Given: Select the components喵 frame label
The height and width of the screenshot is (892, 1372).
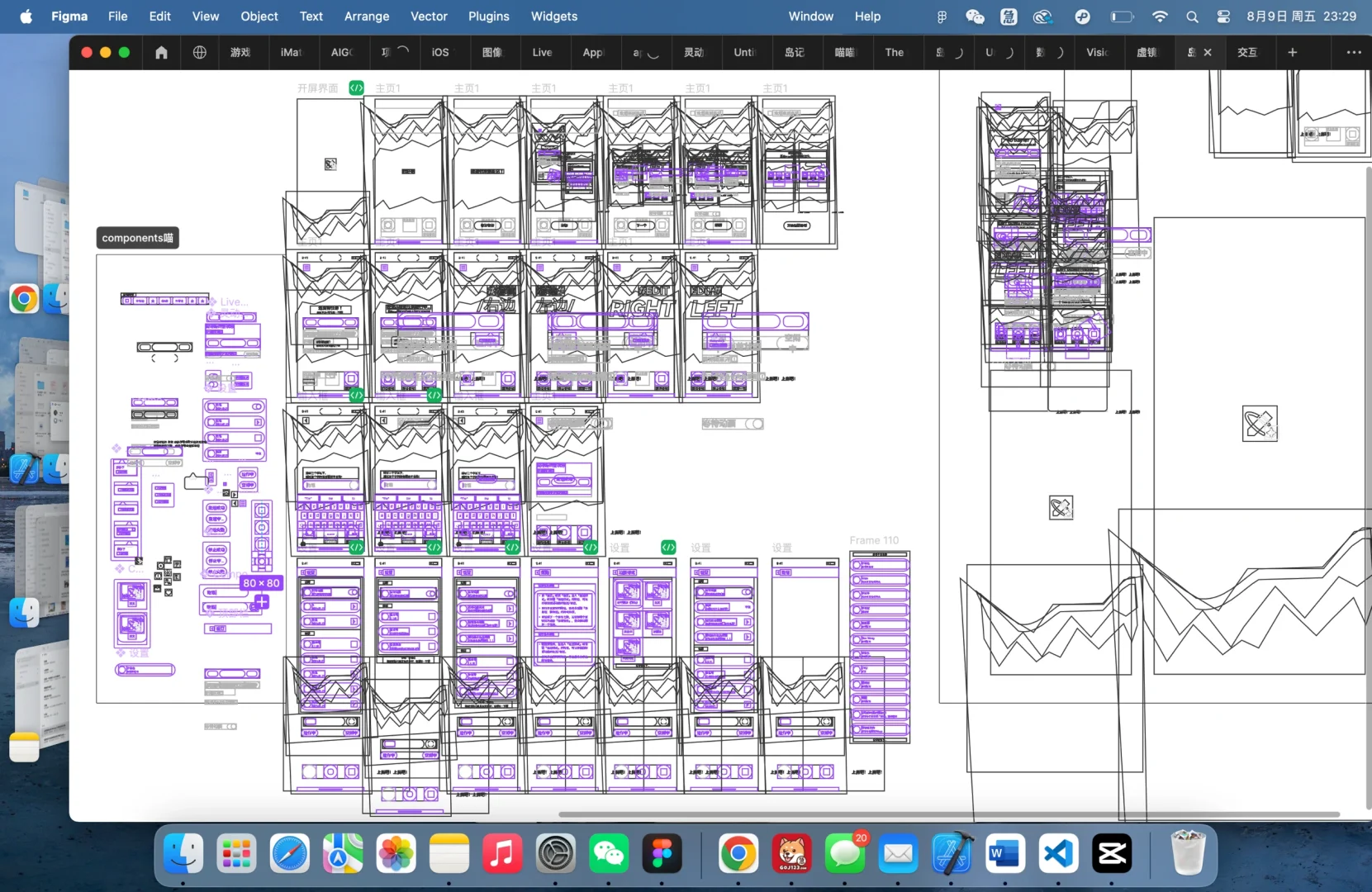Looking at the screenshot, I should (x=138, y=238).
